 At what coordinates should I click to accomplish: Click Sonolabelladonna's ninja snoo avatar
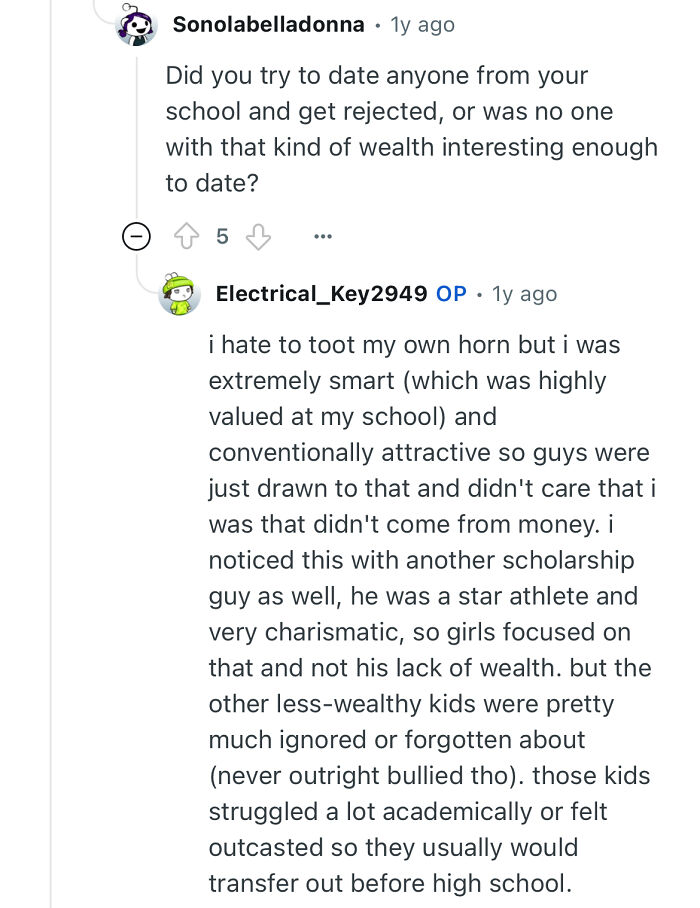coord(135,25)
